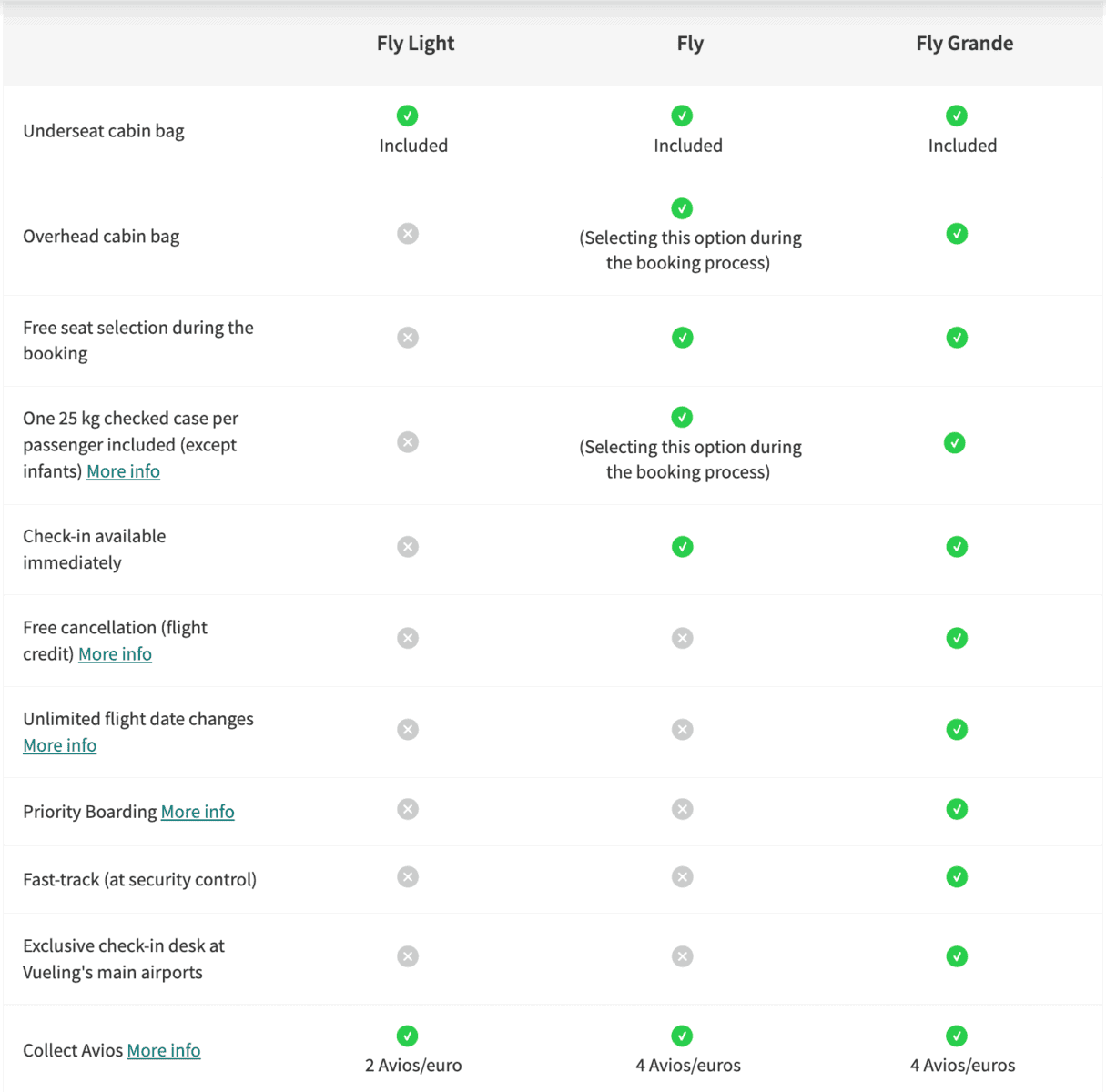Open Priority Boarding More info link

[x=198, y=812]
